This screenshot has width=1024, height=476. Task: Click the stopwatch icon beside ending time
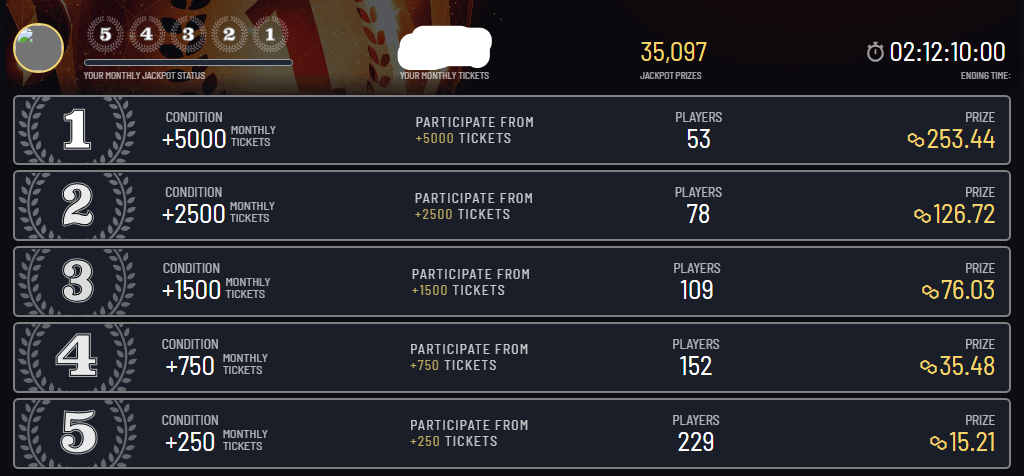pyautogui.click(x=875, y=52)
